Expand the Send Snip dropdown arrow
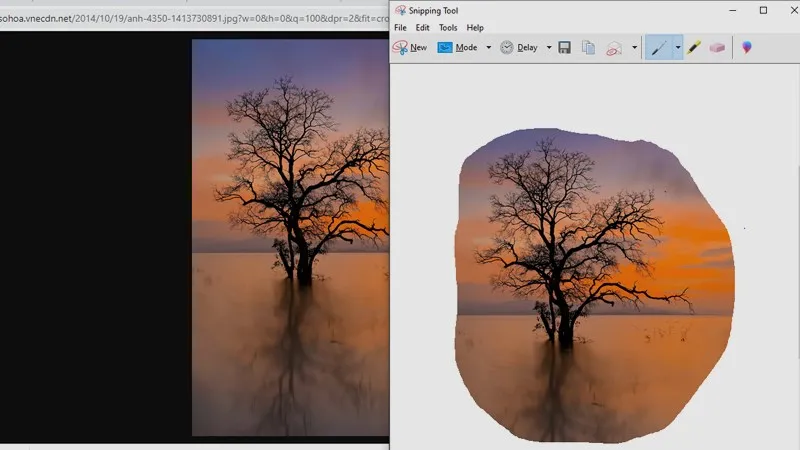 [634, 47]
